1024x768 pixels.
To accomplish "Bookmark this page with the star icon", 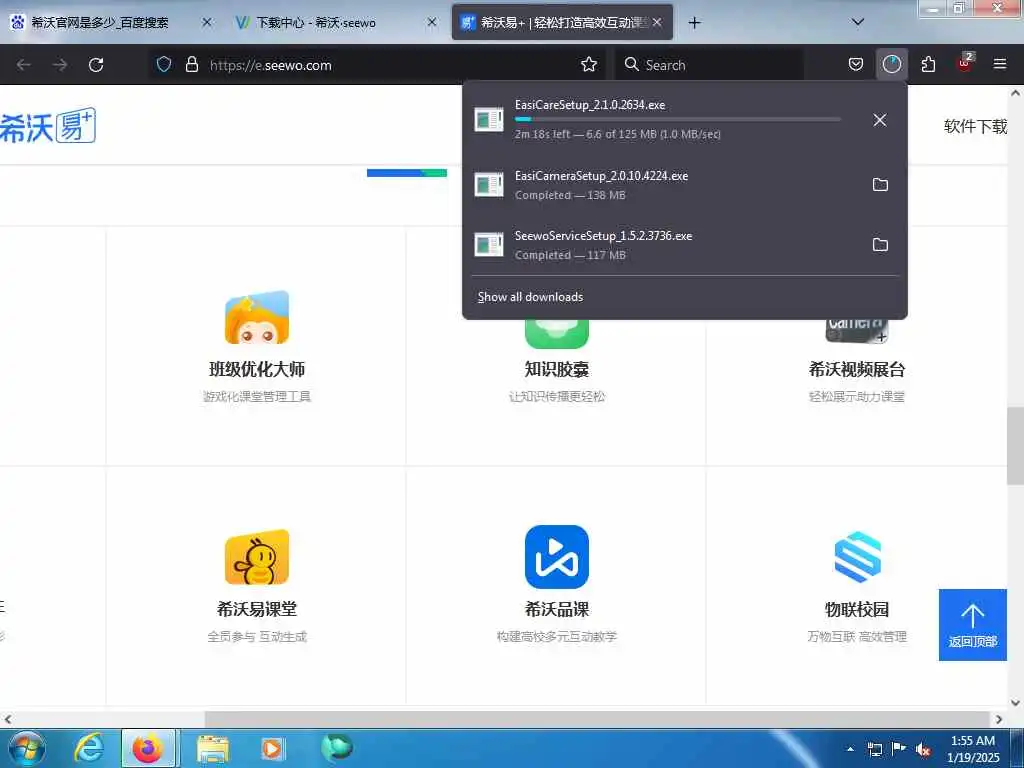I will point(589,64).
